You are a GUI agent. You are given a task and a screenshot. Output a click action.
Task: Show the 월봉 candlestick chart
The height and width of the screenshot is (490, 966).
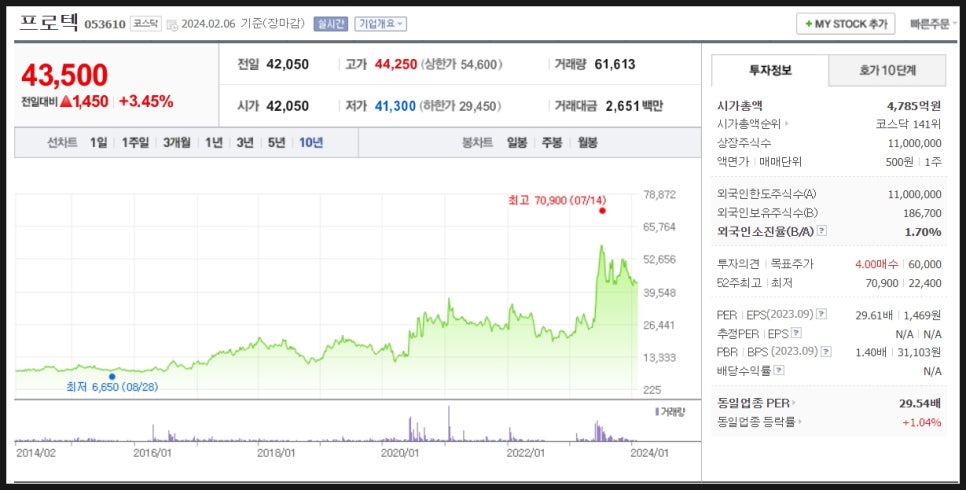tap(588, 142)
